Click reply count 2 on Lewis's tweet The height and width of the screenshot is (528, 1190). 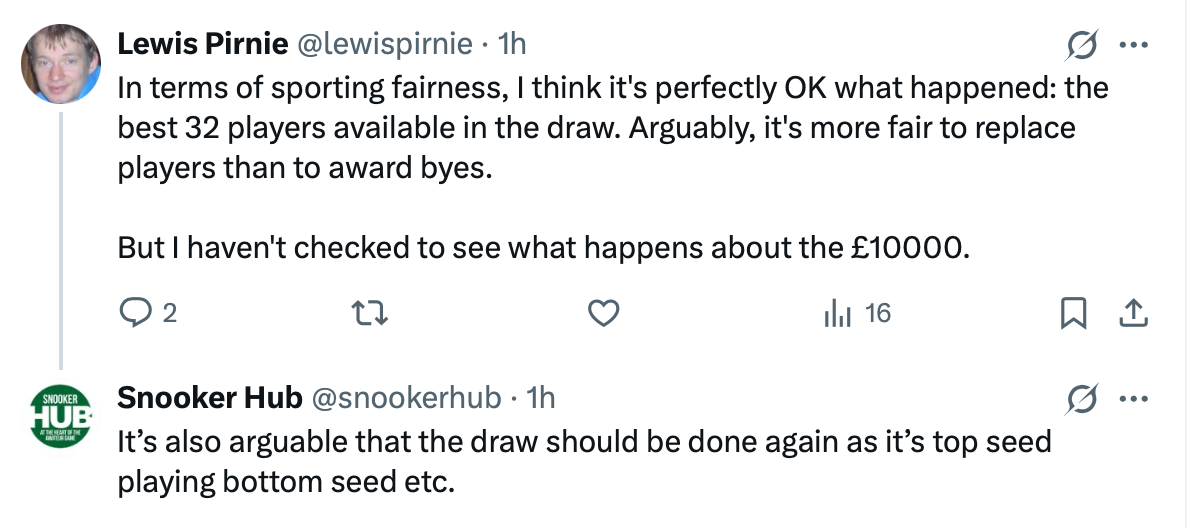pyautogui.click(x=169, y=314)
